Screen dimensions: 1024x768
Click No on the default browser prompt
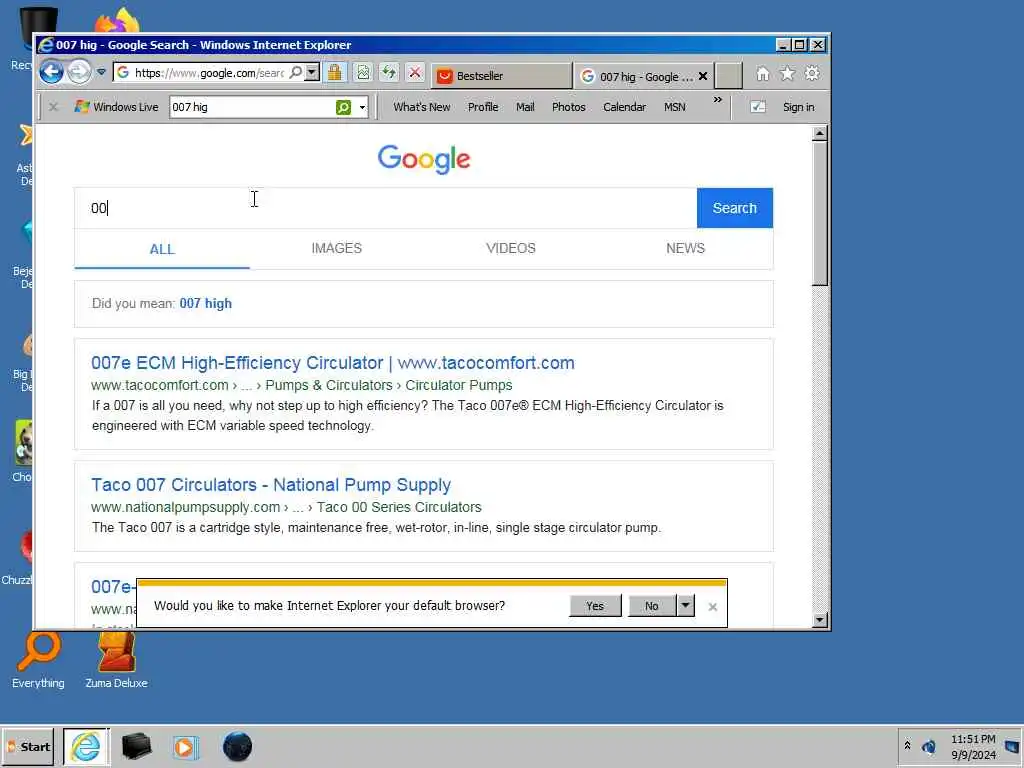[652, 606]
